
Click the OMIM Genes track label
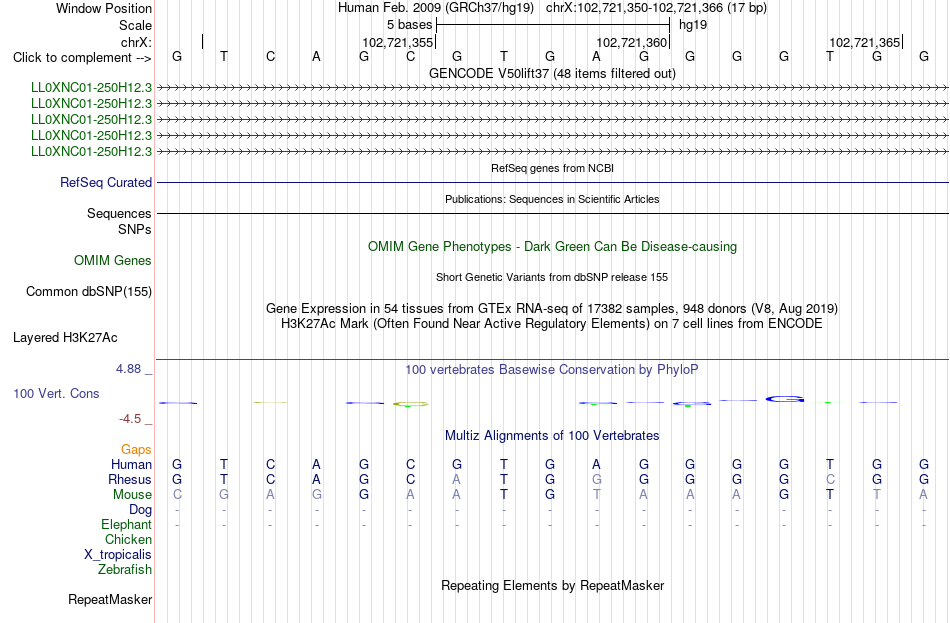coord(113,261)
